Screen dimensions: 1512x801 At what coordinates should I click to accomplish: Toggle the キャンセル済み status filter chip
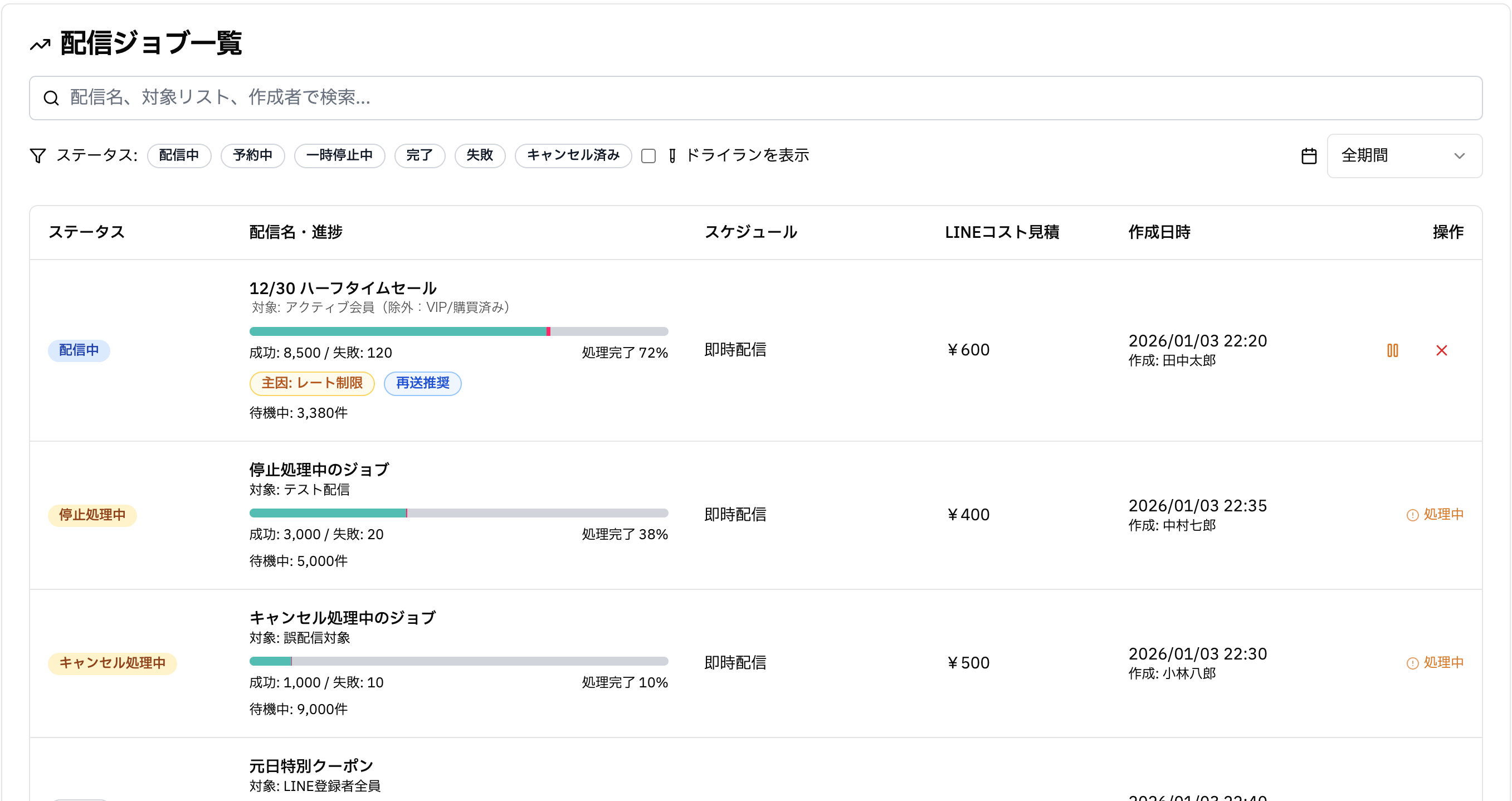[573, 155]
